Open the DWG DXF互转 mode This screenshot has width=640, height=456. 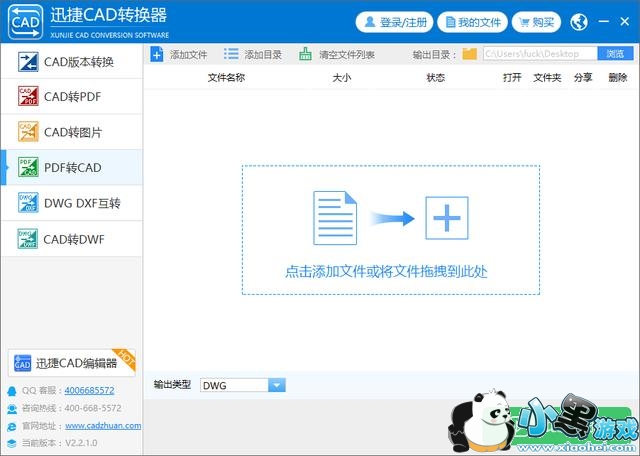[72, 203]
